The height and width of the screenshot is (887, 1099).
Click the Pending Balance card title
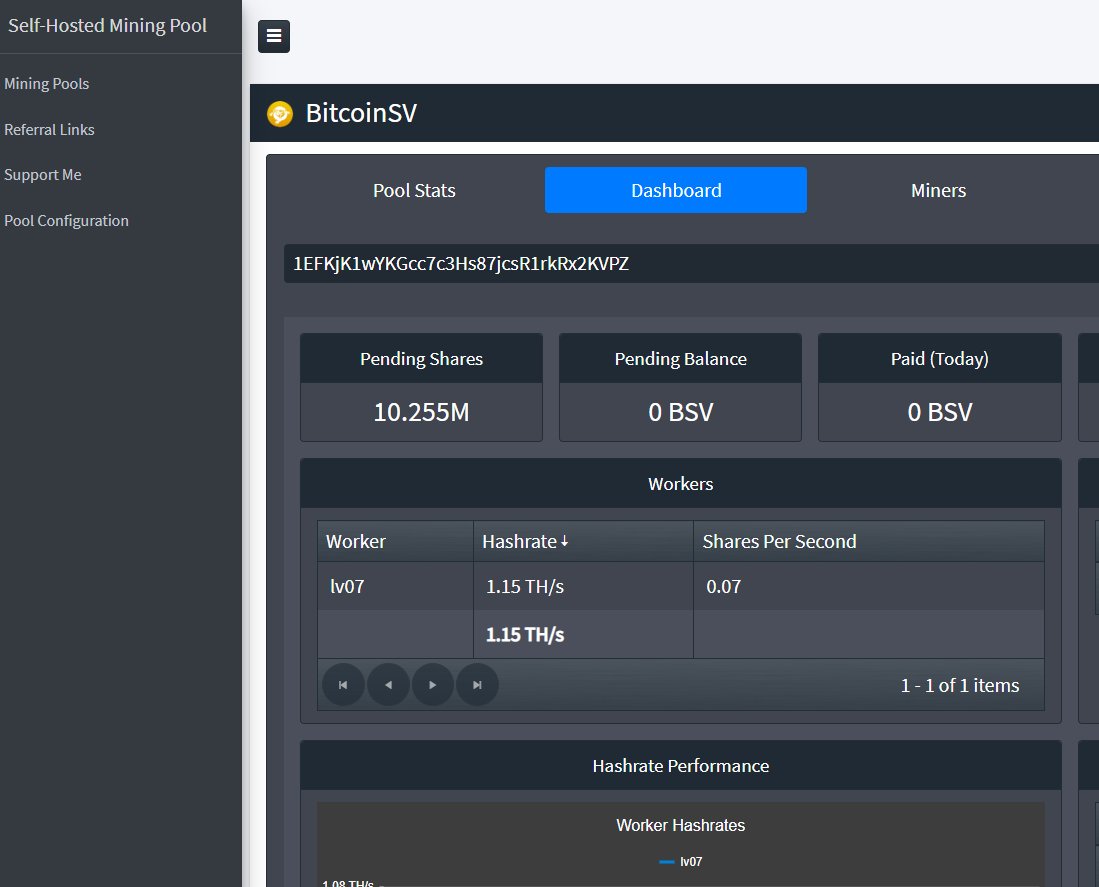pyautogui.click(x=681, y=359)
